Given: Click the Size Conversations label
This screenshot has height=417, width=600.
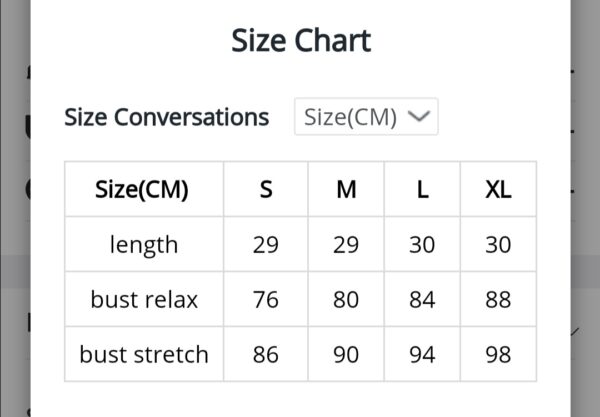Looking at the screenshot, I should click(x=166, y=117).
